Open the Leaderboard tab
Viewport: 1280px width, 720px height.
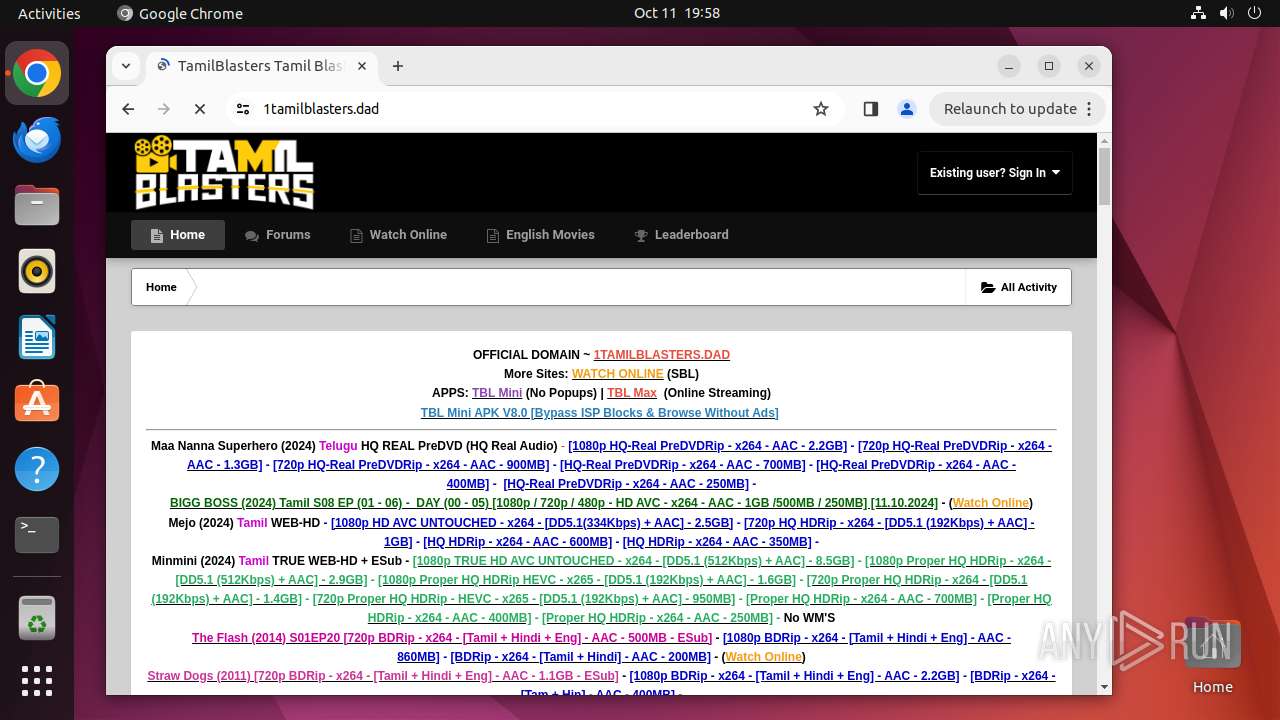(681, 235)
